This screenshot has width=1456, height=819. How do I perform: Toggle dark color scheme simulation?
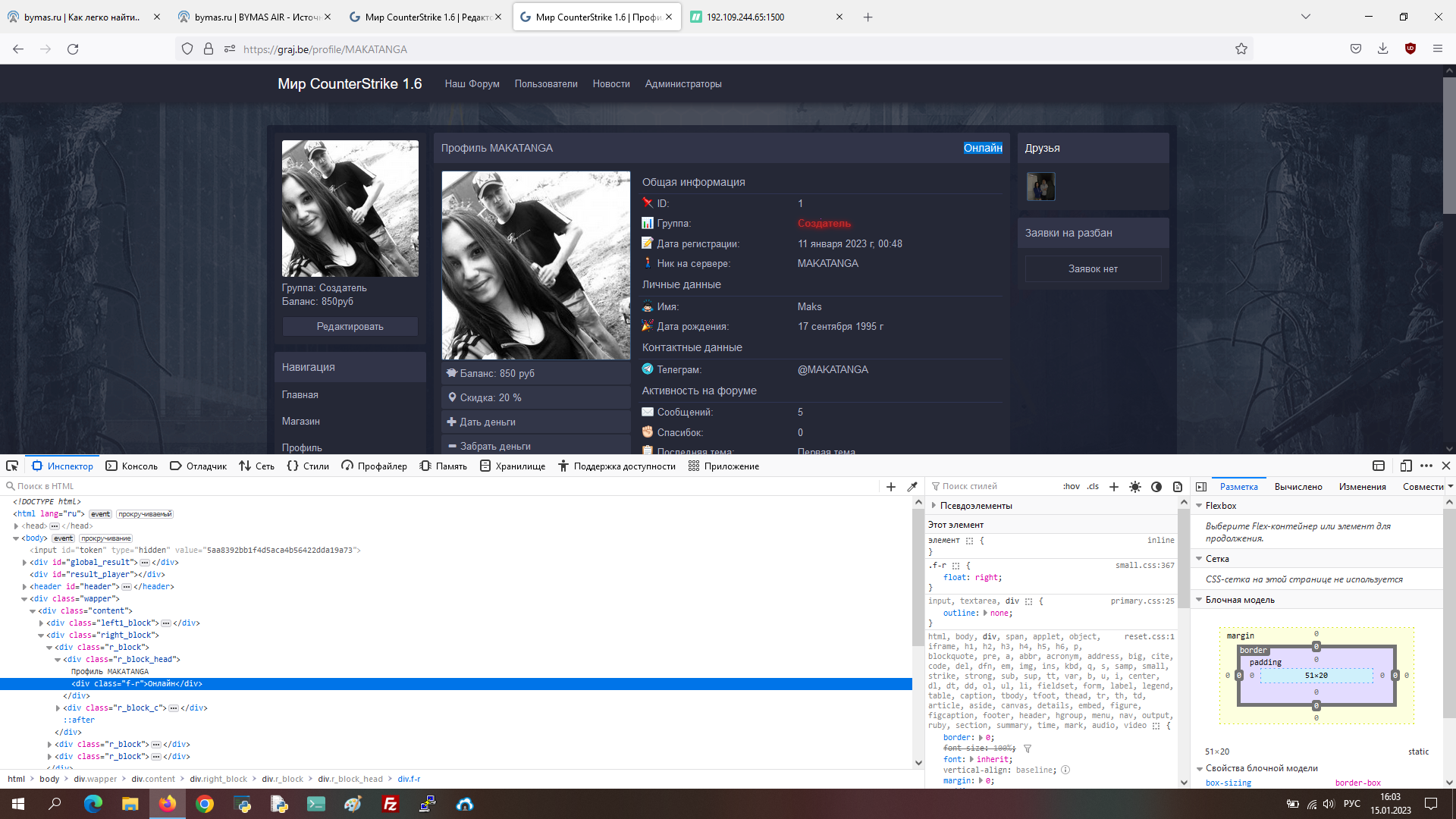[1156, 487]
